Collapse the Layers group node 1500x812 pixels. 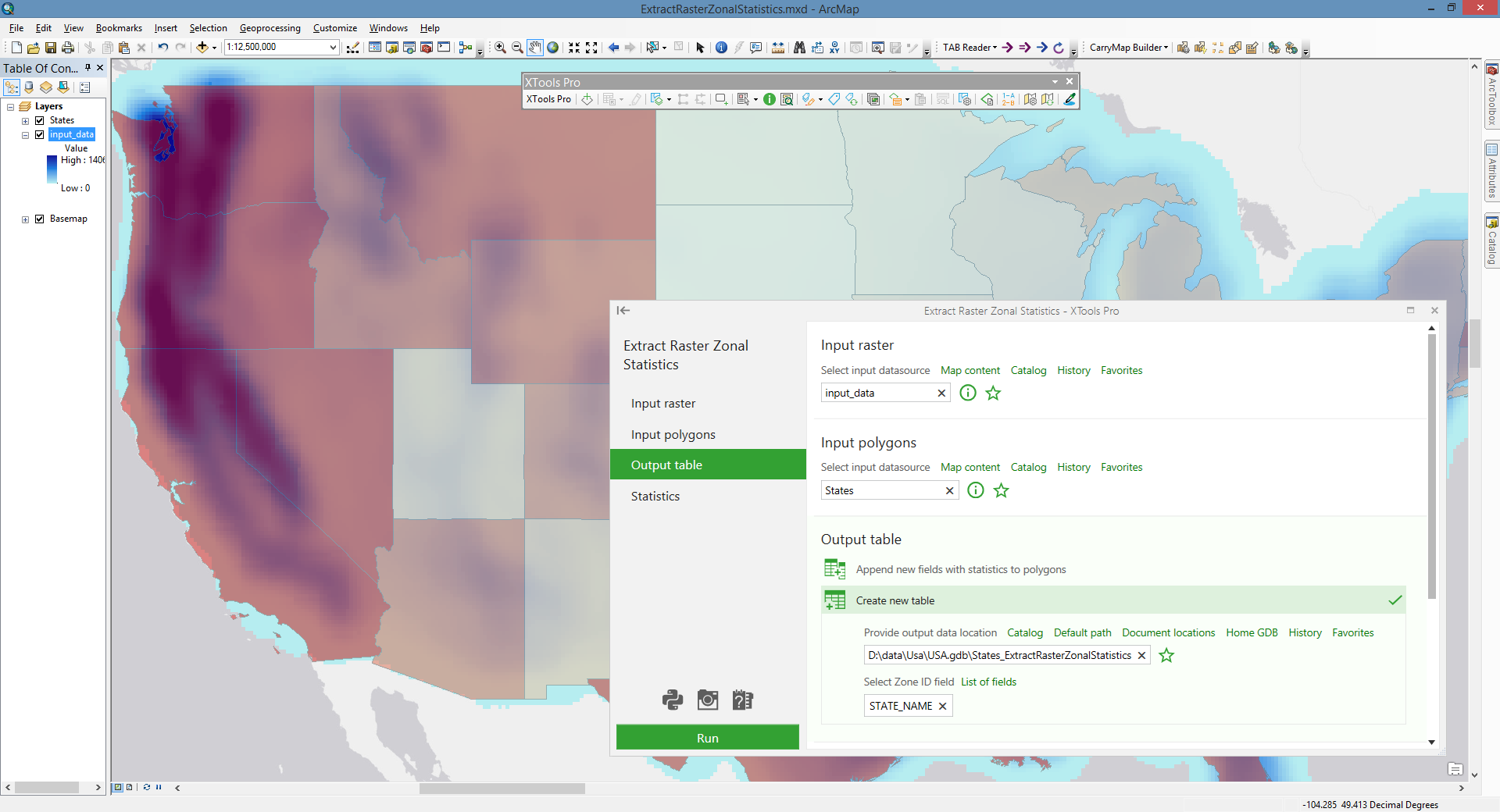(11, 107)
